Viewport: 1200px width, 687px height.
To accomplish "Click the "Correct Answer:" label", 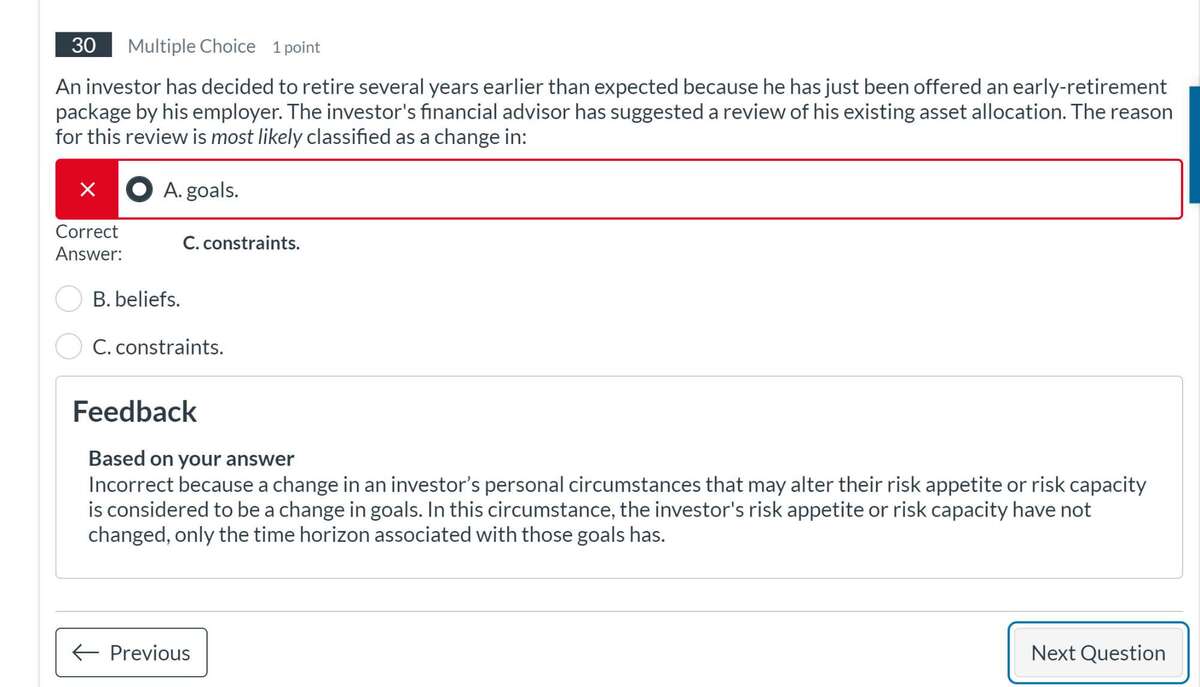I will [x=88, y=243].
